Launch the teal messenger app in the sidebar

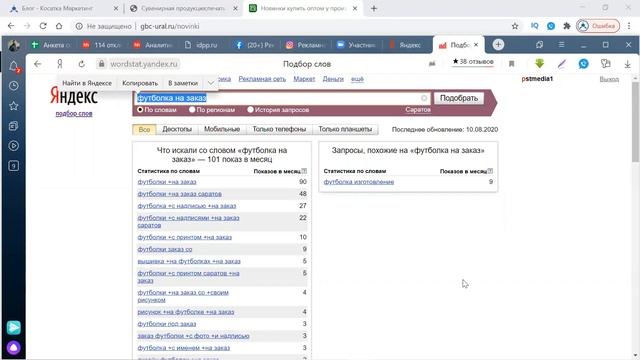[x=13, y=327]
